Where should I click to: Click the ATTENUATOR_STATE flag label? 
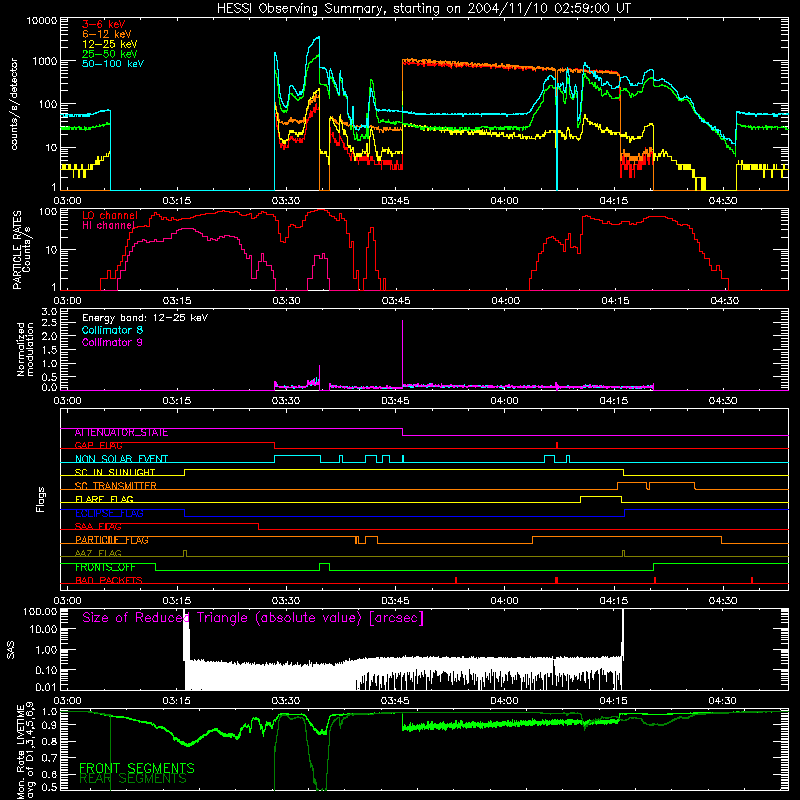pos(121,433)
